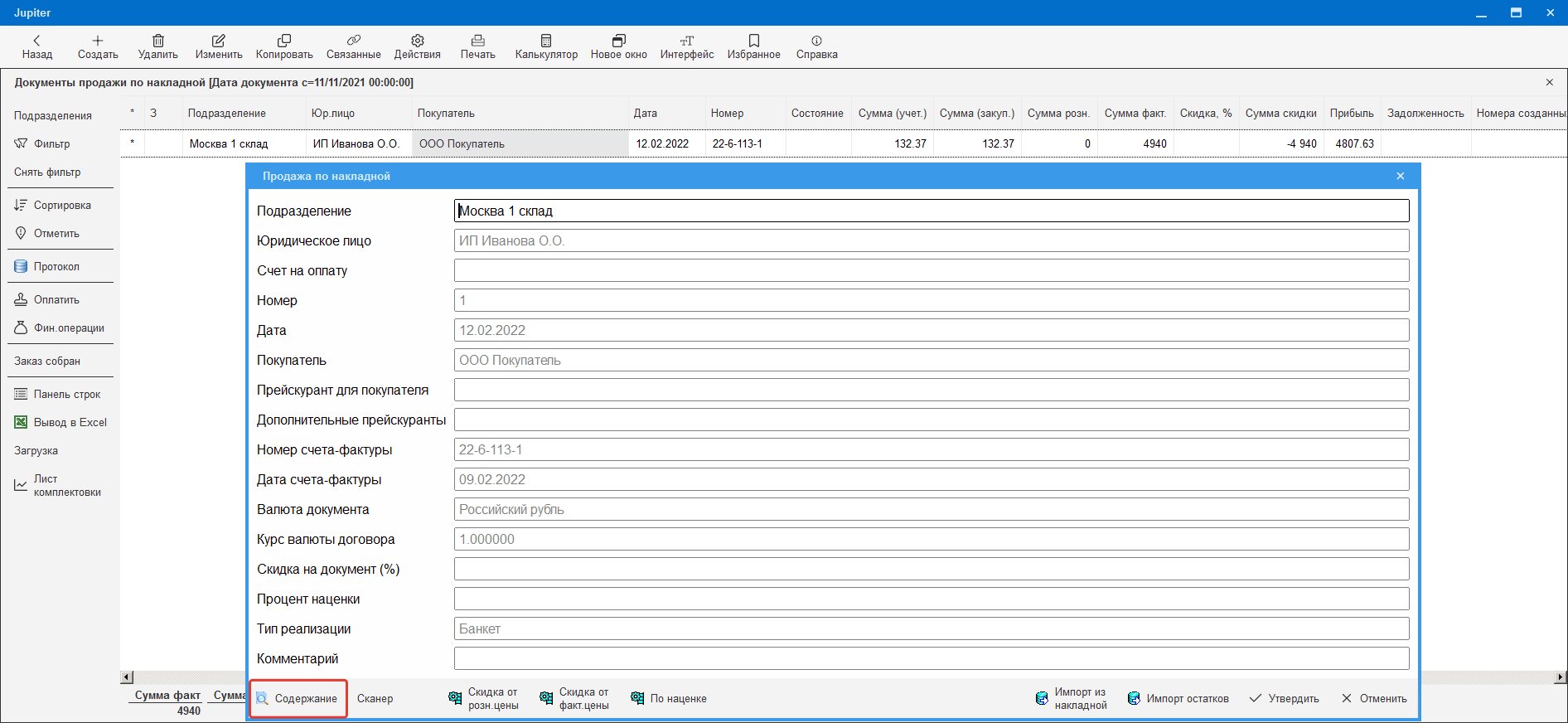Click the Покупатель field in dialog
This screenshot has height=723, width=1568.
click(x=932, y=360)
